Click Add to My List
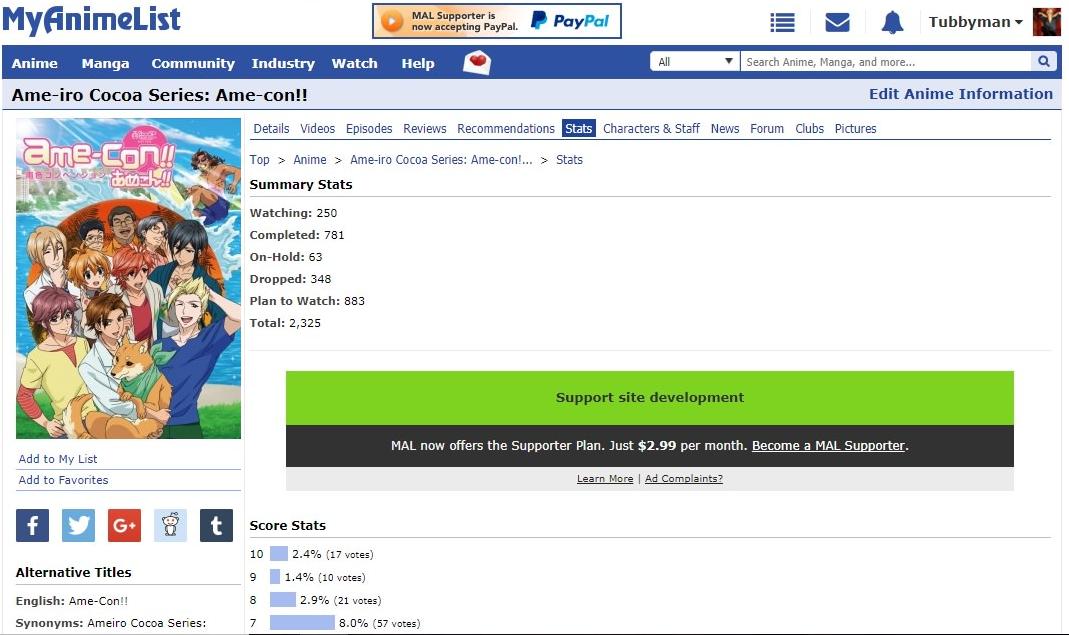 point(58,459)
